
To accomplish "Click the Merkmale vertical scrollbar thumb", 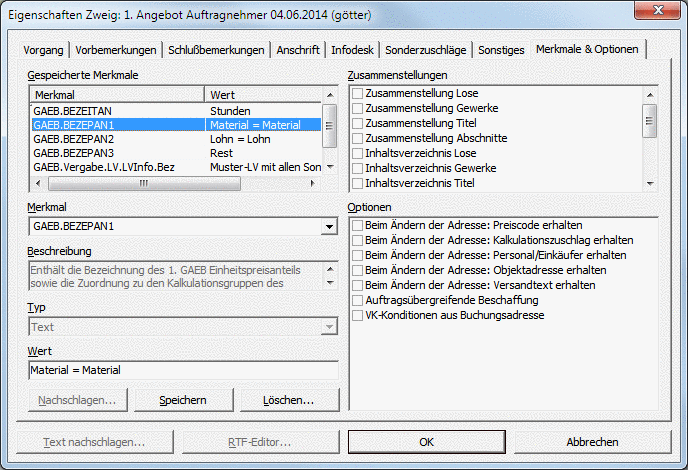I will pyautogui.click(x=330, y=126).
